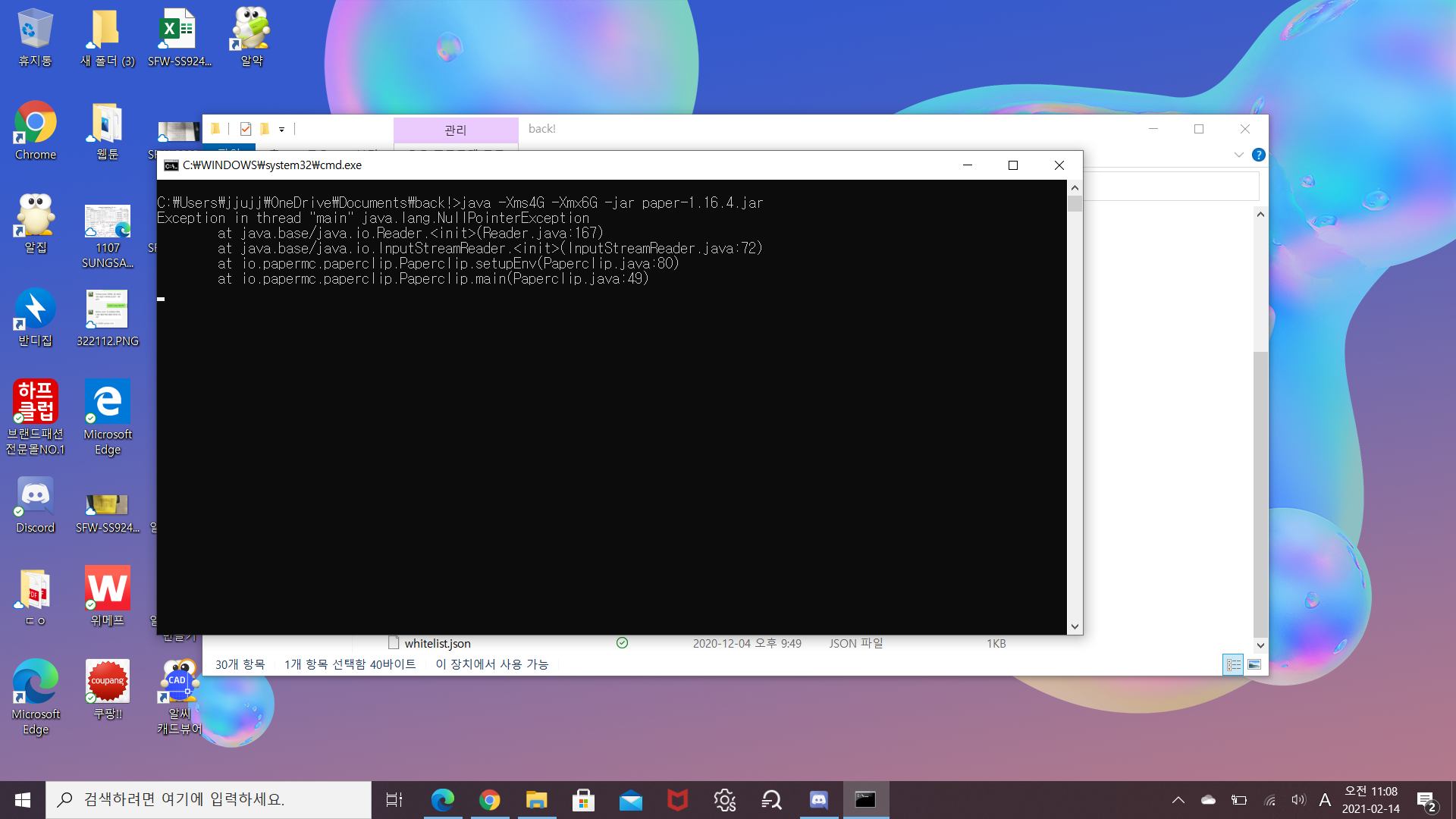1456x819 pixels.
Task: Switch Explorer to details view
Action: 1234,664
